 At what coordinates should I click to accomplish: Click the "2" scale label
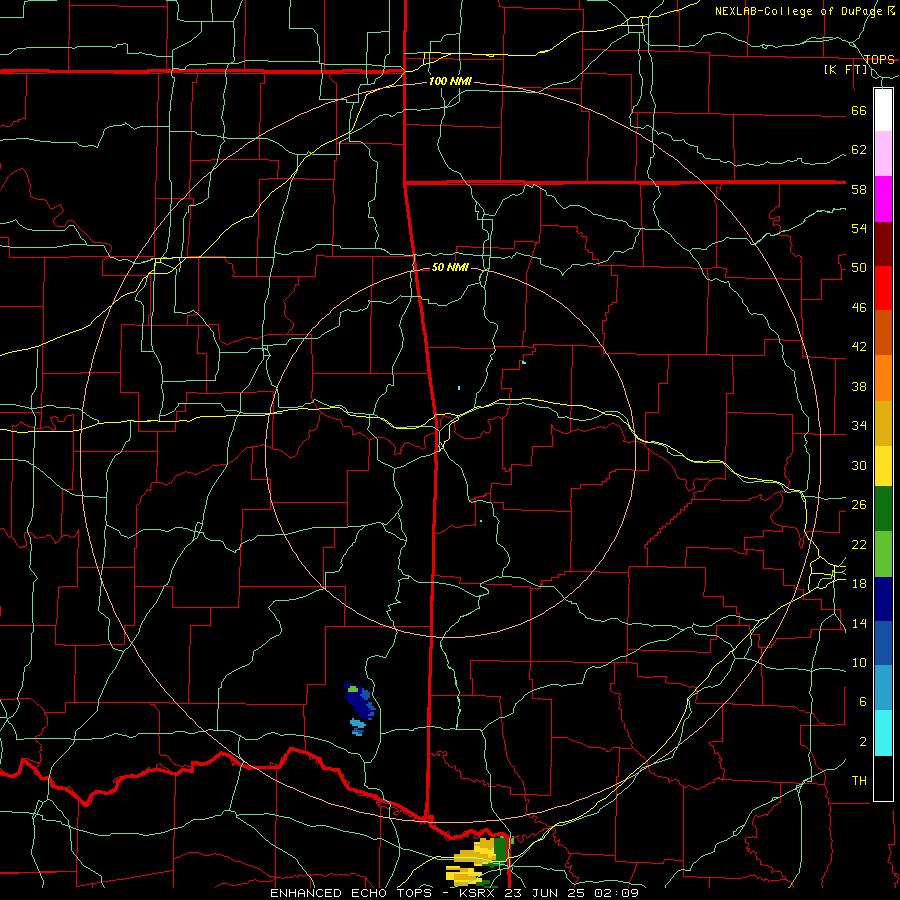coord(862,742)
